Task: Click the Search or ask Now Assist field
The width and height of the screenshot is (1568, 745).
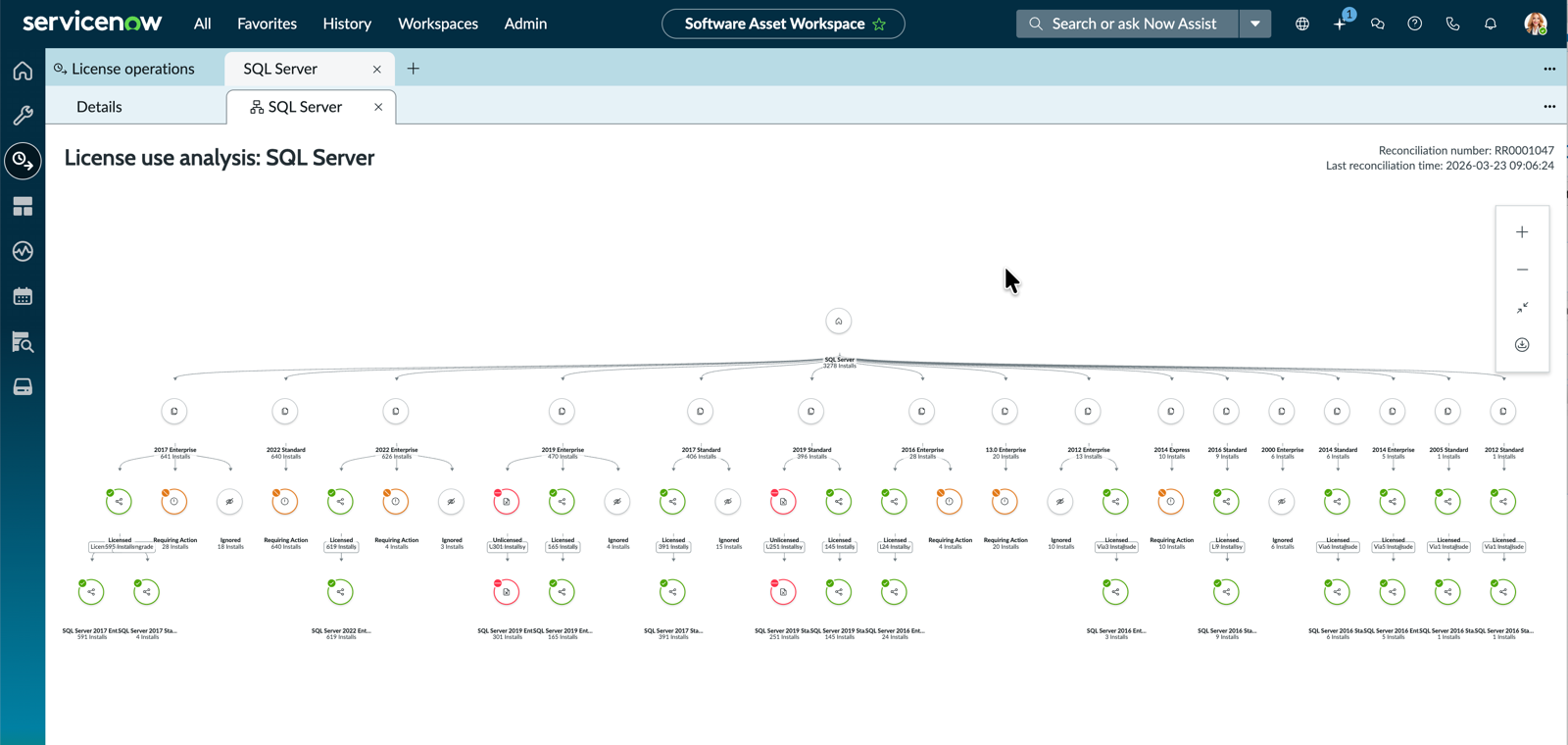Action: point(1128,24)
